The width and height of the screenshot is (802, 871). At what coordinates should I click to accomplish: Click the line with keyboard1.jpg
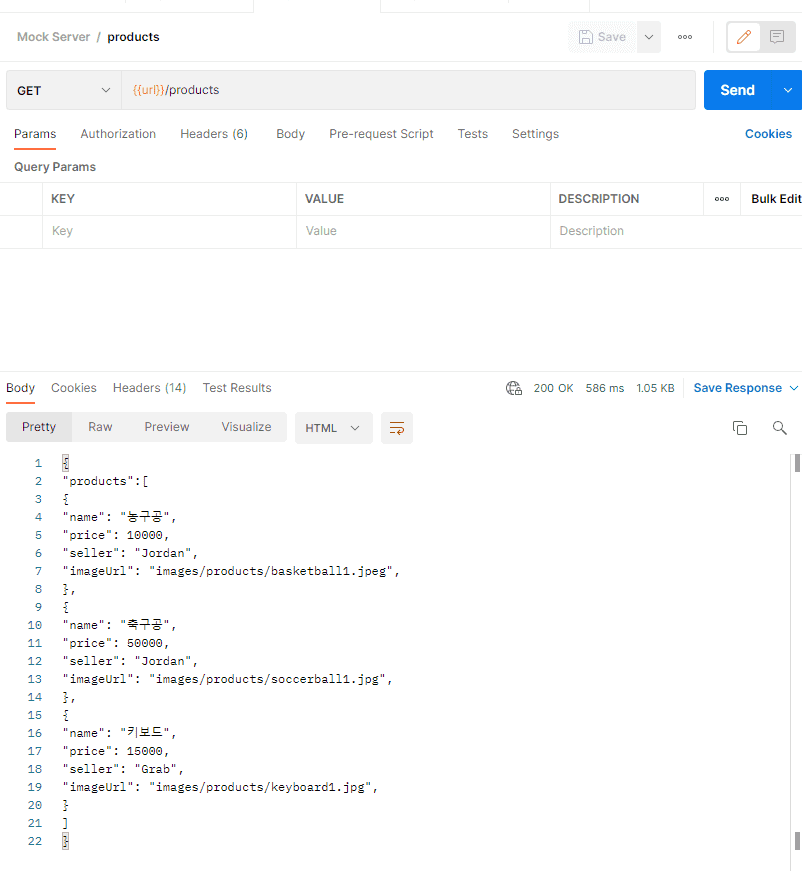[220, 787]
